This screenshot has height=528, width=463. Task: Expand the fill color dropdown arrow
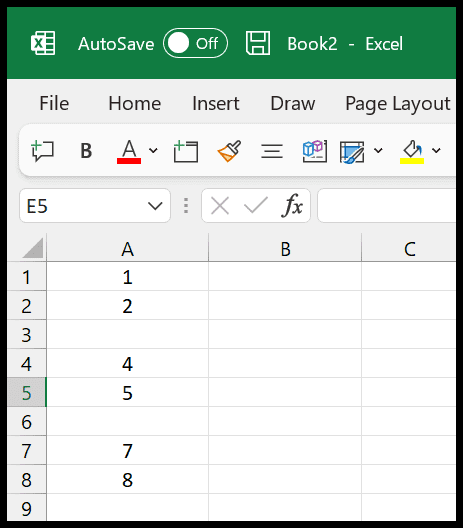pyautogui.click(x=436, y=151)
